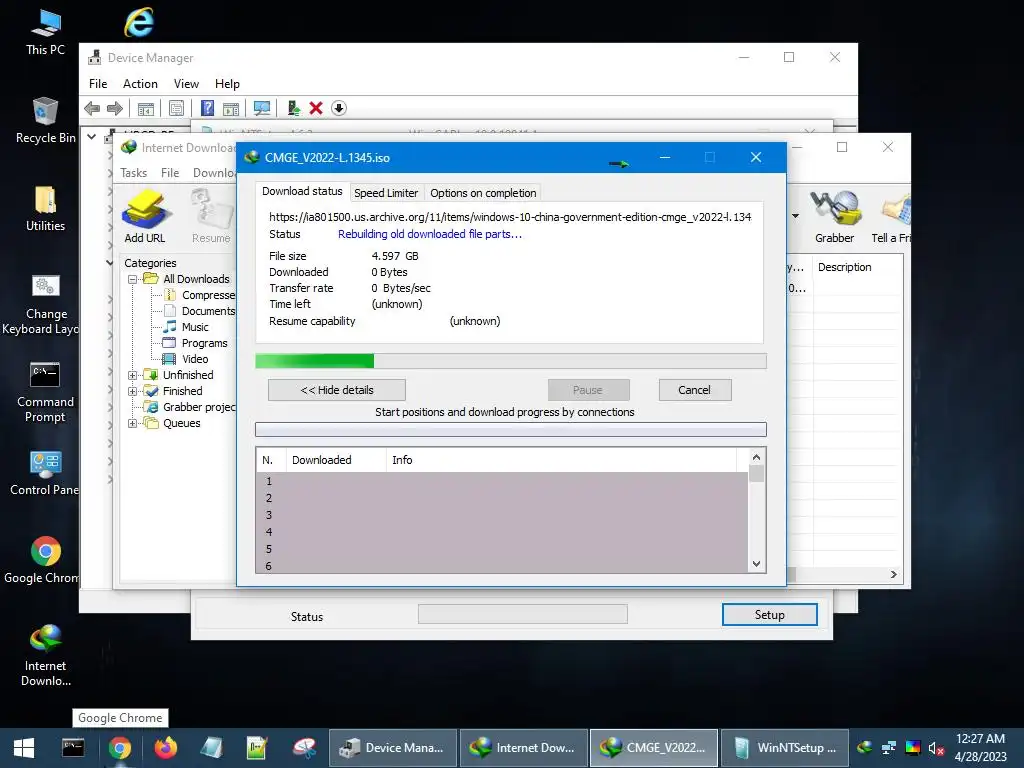Click the greyed Pause button
The width and height of the screenshot is (1024, 768).
tap(588, 390)
